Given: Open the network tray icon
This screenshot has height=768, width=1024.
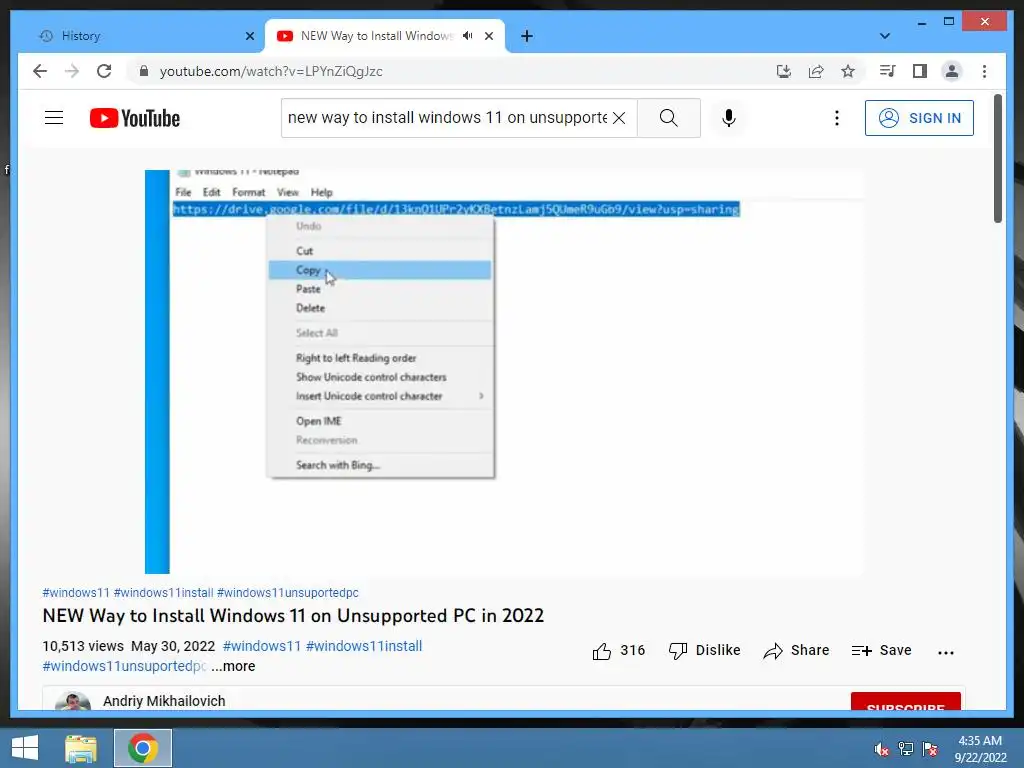Looking at the screenshot, I should click(x=906, y=749).
